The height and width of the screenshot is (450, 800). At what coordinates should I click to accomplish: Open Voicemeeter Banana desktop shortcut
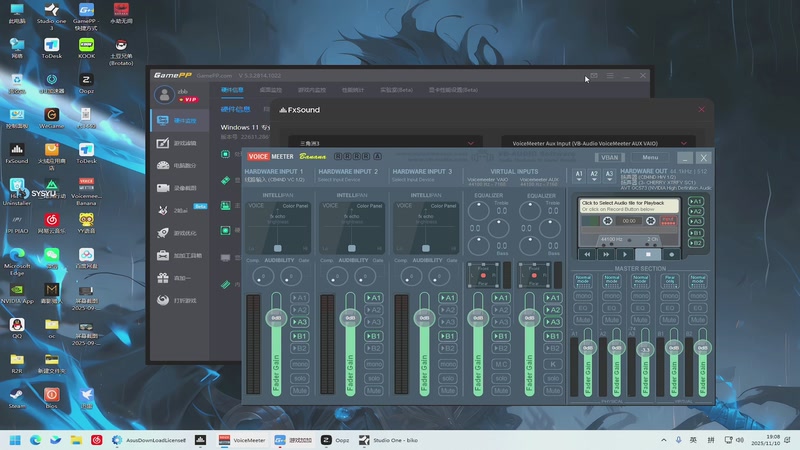tap(86, 190)
